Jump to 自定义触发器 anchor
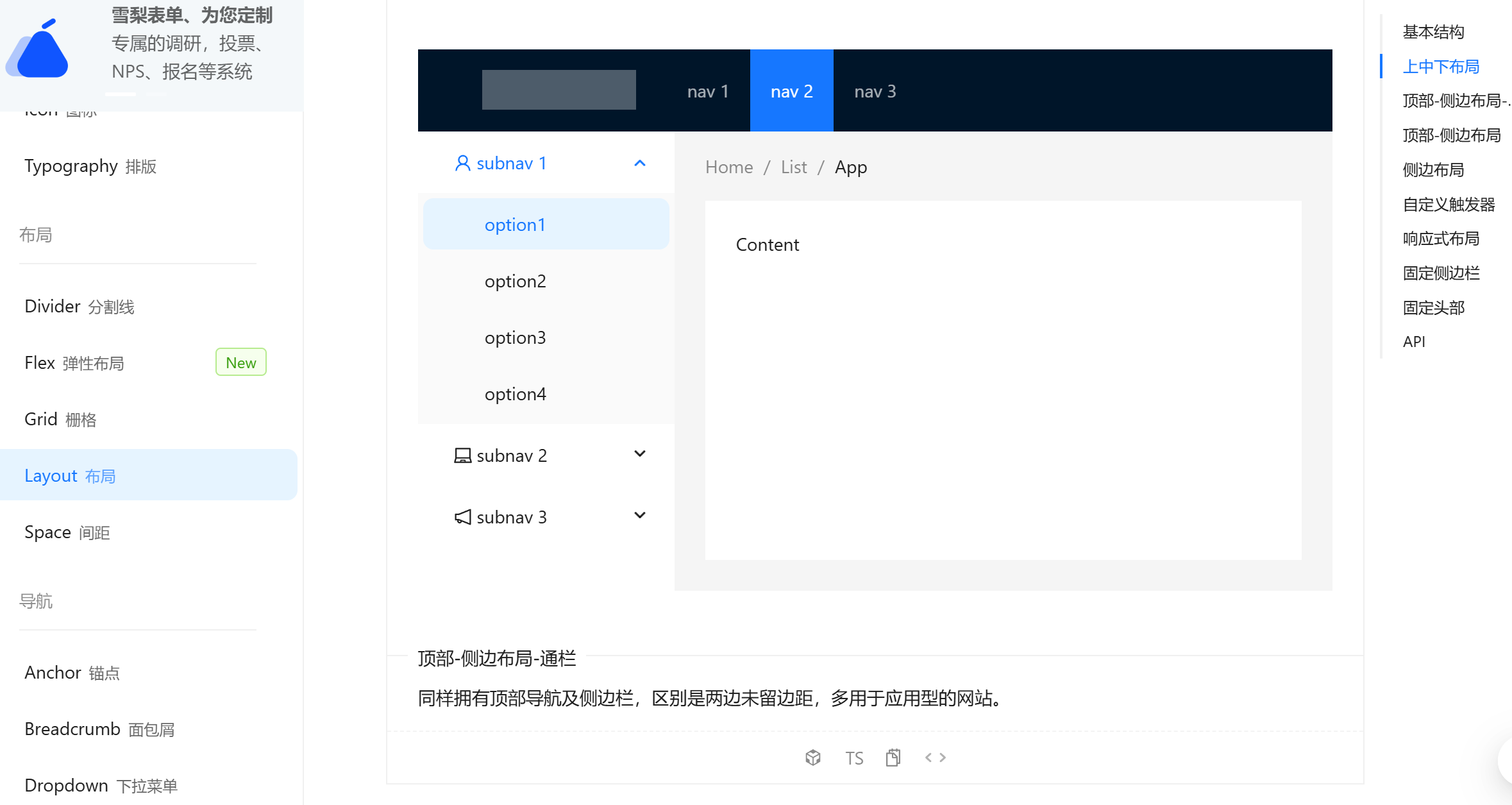The width and height of the screenshot is (1512, 805). 1449,205
